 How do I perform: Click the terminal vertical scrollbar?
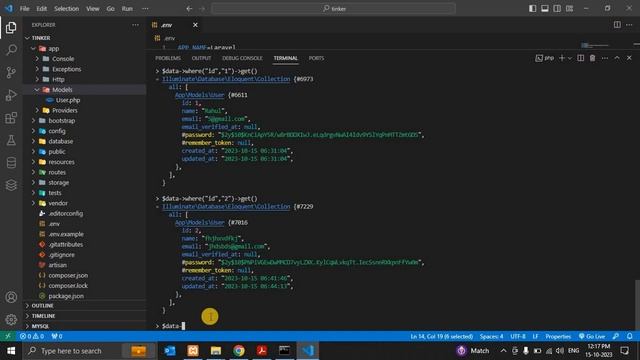[x=637, y=304]
